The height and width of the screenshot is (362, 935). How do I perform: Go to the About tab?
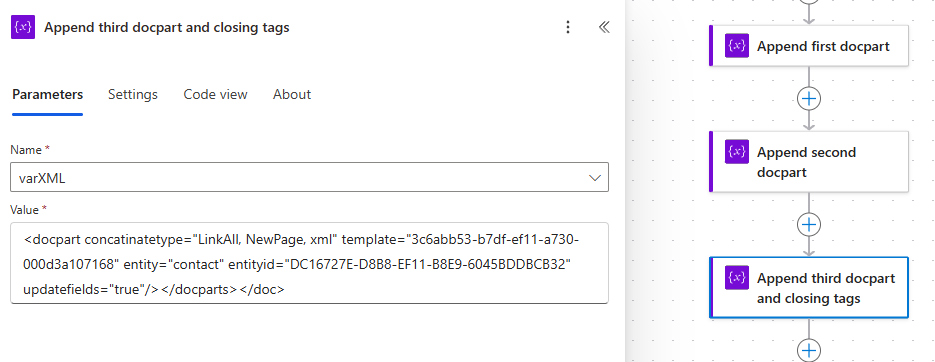292,94
